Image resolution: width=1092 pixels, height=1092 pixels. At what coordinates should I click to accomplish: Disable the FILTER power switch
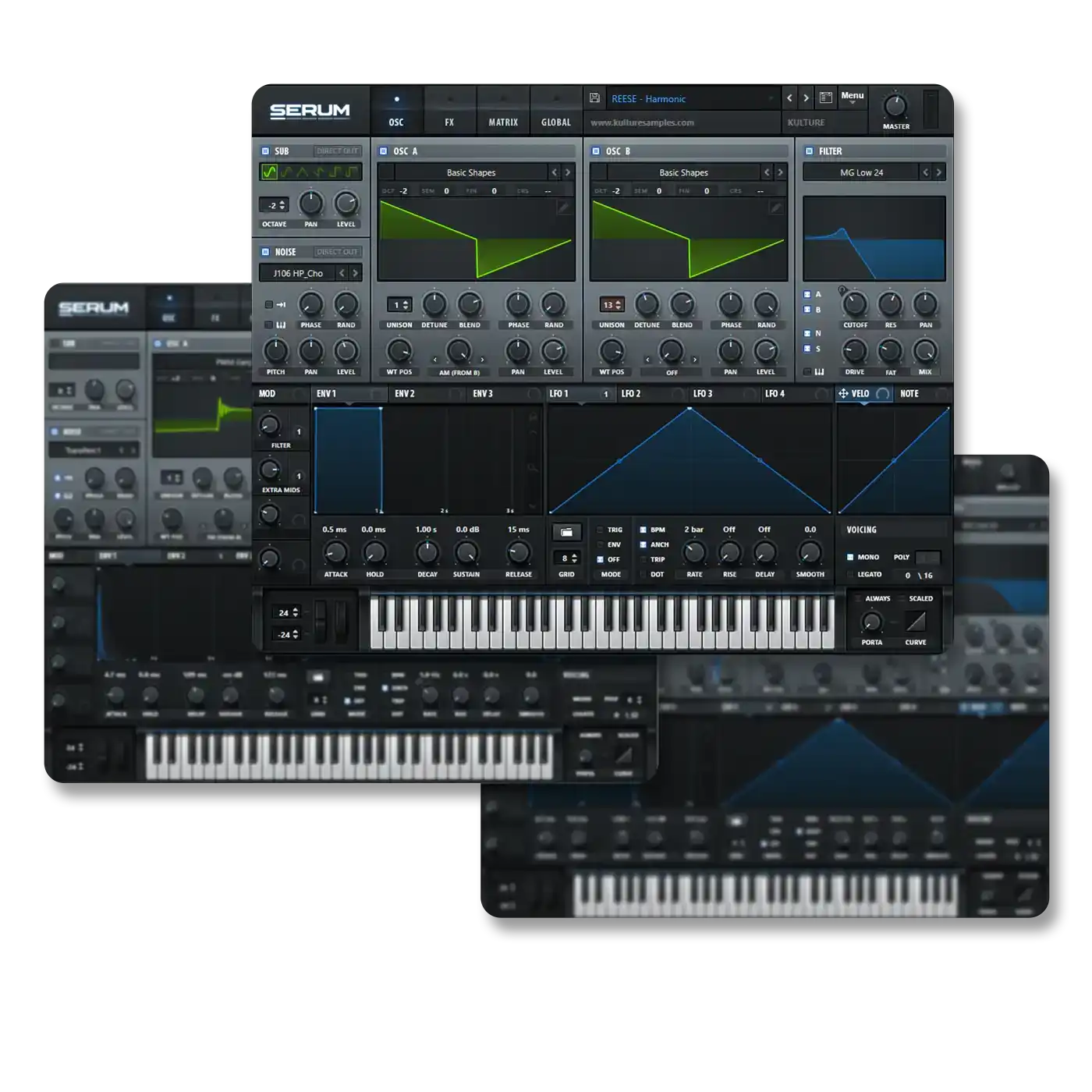click(809, 151)
